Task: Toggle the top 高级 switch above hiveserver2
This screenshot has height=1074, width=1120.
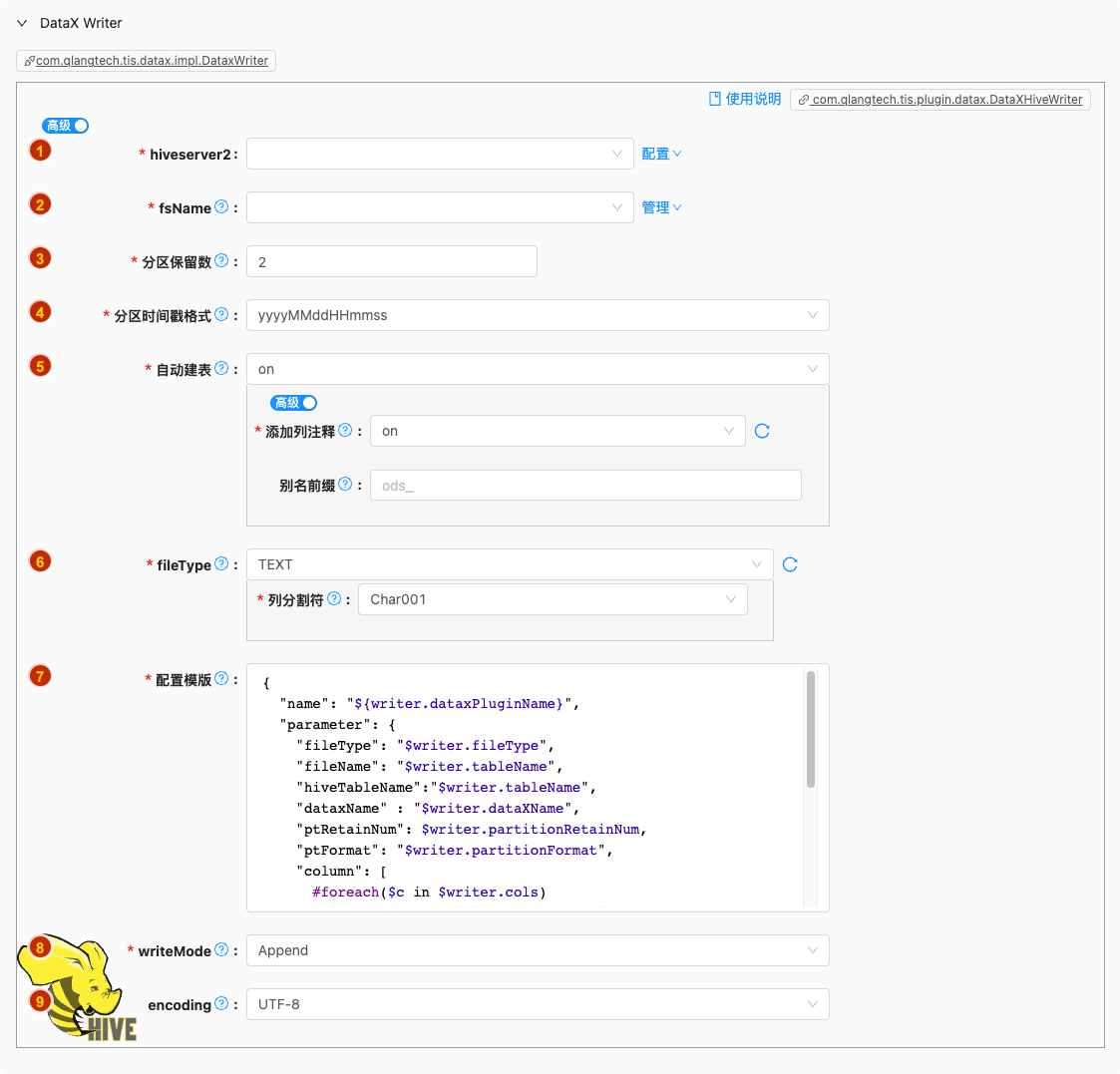Action: click(66, 126)
